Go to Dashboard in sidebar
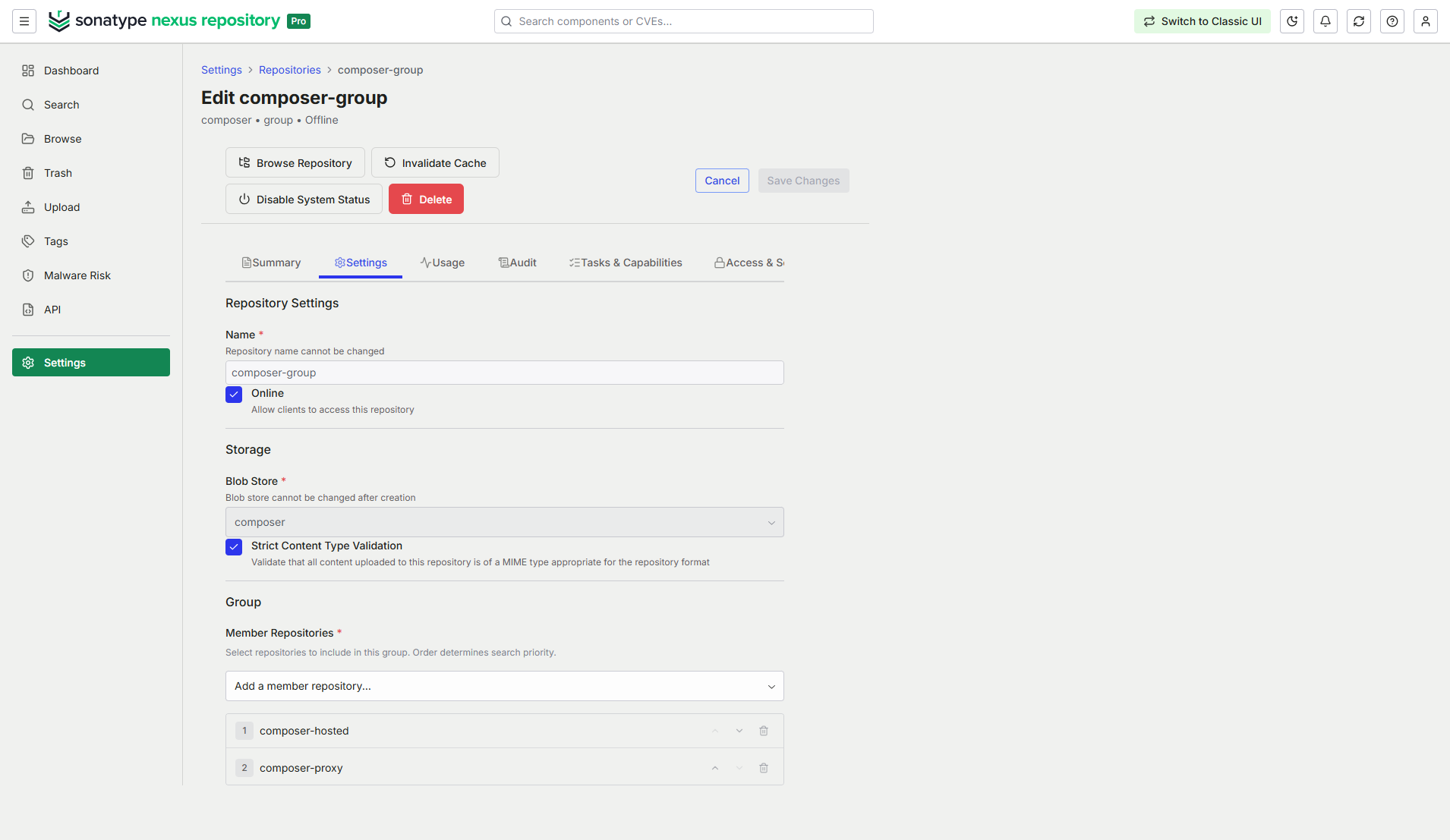 pyautogui.click(x=91, y=71)
